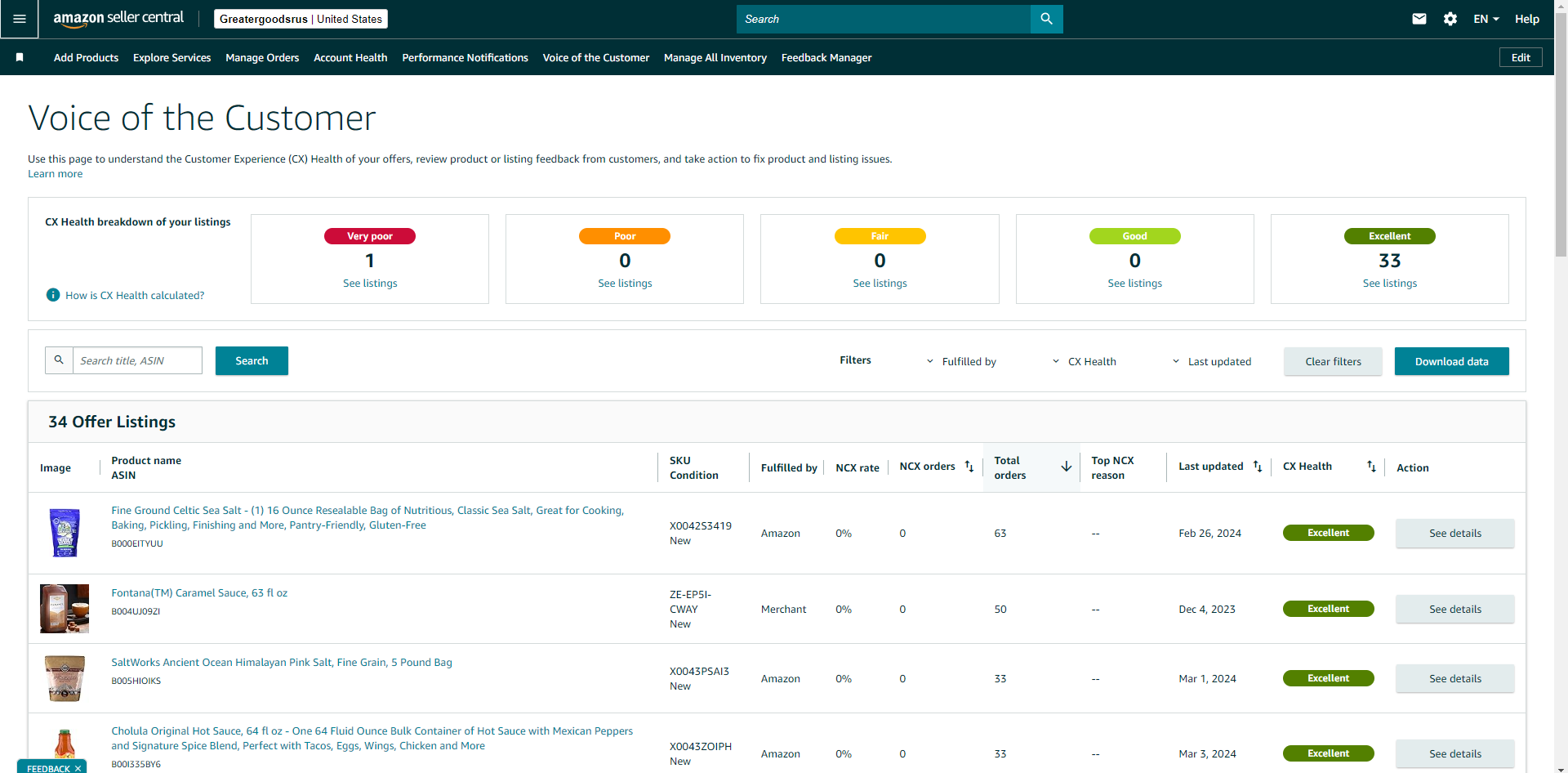Focus the Search title, ASIN field
Image resolution: width=1568 pixels, height=773 pixels.
pos(137,360)
